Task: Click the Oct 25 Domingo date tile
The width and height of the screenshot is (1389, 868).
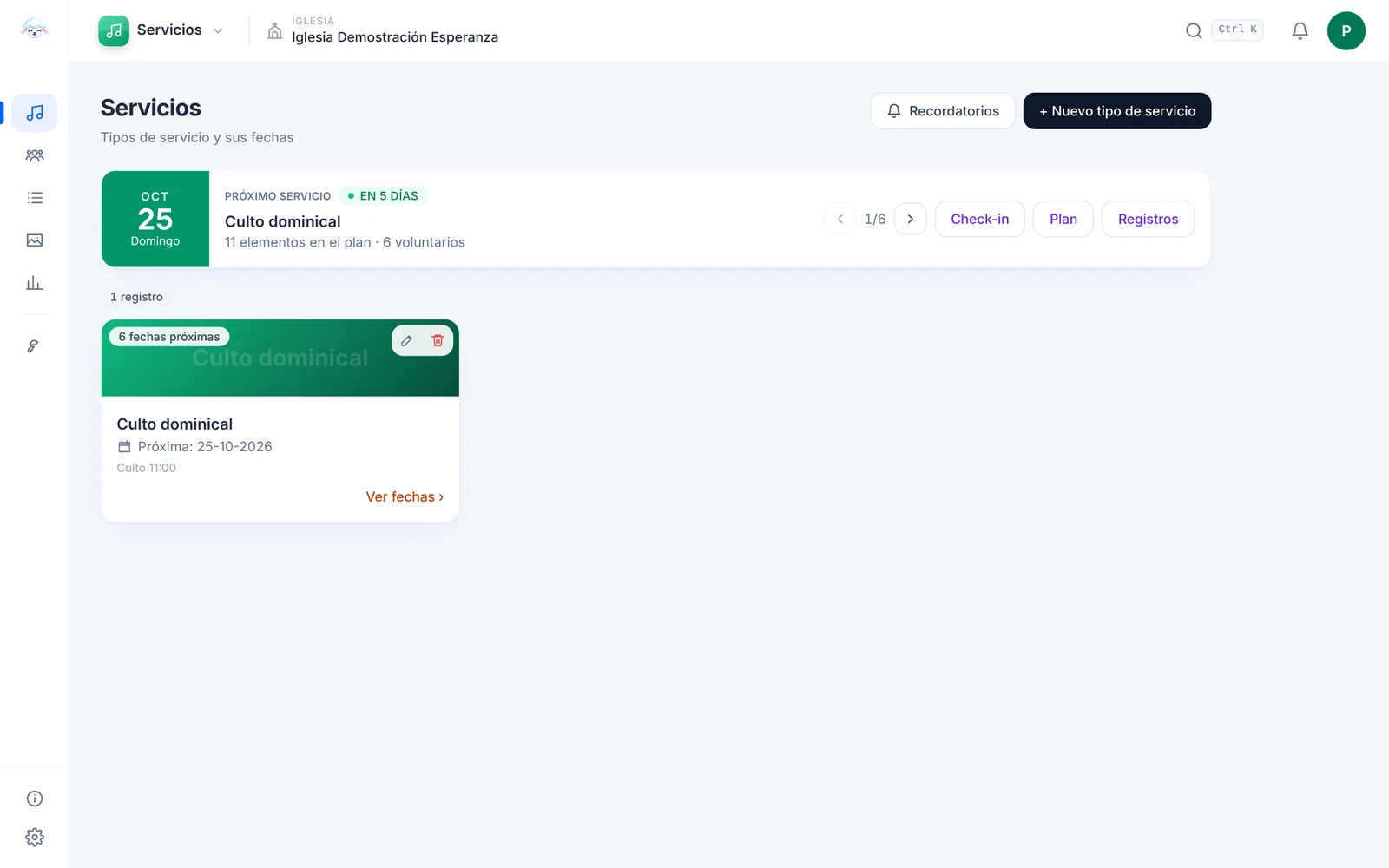Action: 155,219
